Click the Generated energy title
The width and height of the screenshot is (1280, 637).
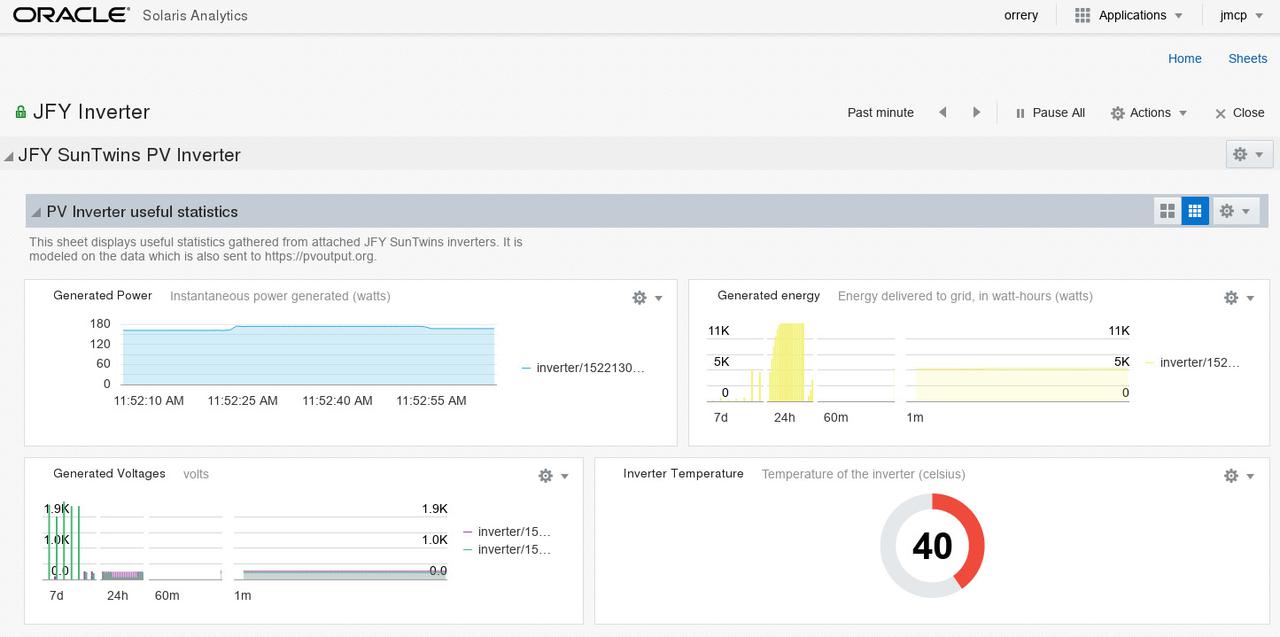coord(769,296)
